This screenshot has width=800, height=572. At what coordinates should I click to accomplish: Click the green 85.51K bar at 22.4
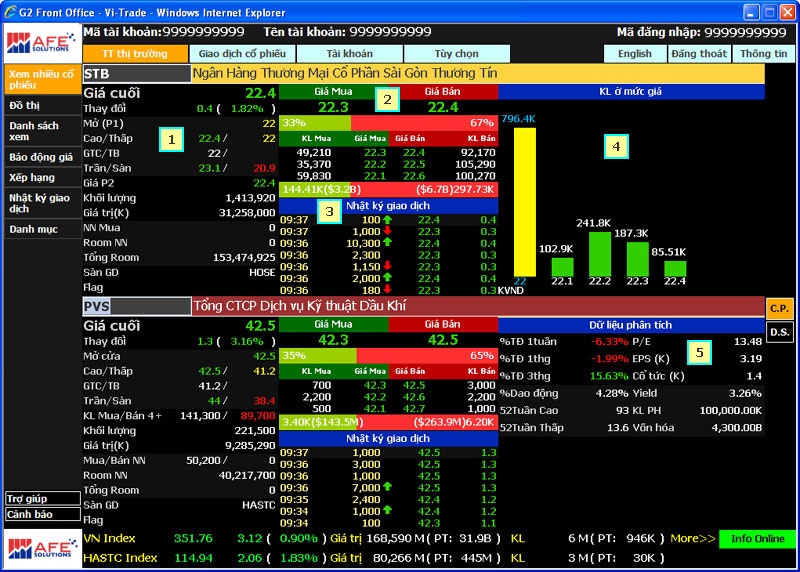click(675, 268)
